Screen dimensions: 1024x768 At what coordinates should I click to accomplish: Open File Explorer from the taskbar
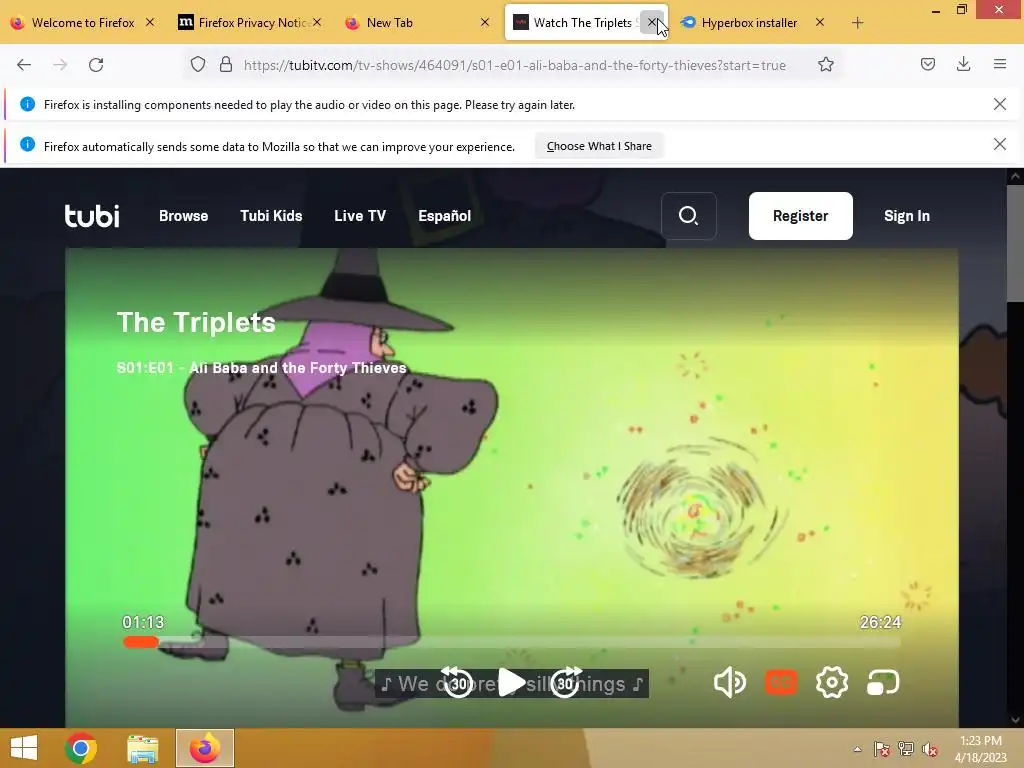tap(142, 748)
